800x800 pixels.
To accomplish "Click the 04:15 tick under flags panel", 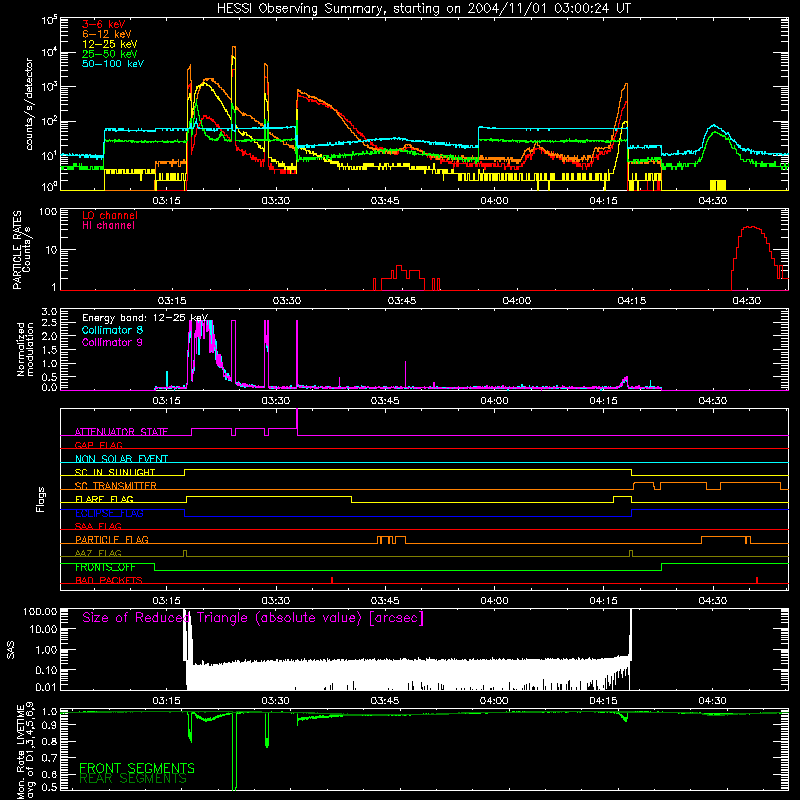I will (604, 601).
